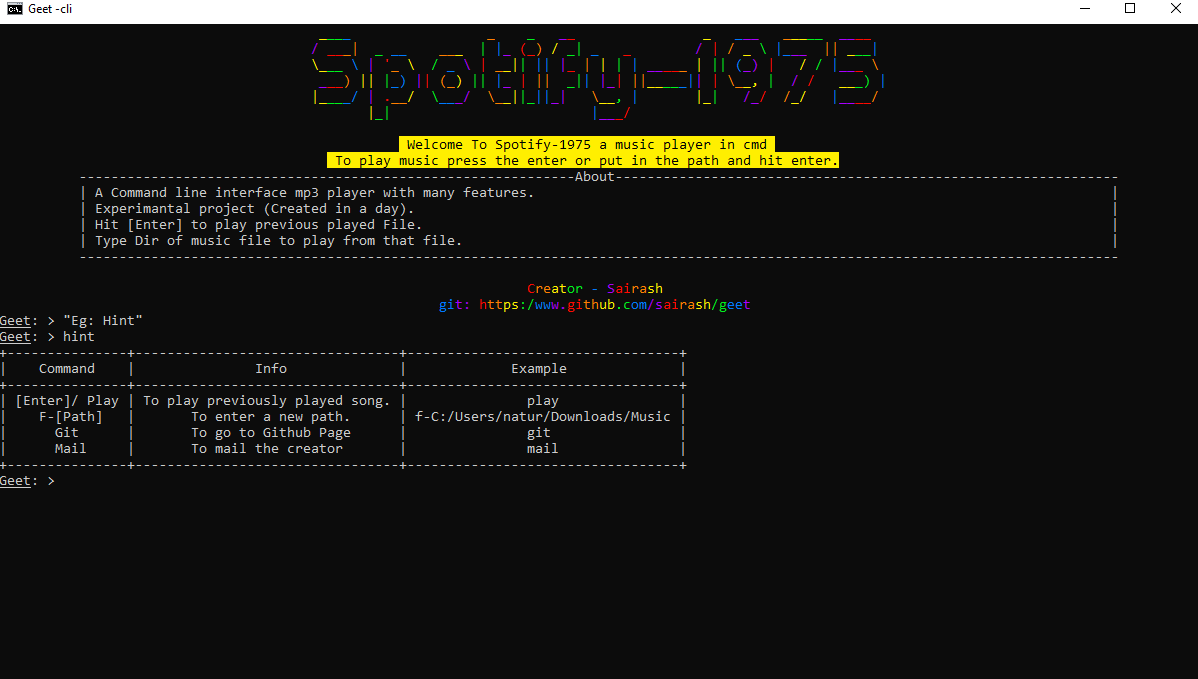Minimize the Geet -cli window
The height and width of the screenshot is (679, 1198).
tap(1085, 8)
